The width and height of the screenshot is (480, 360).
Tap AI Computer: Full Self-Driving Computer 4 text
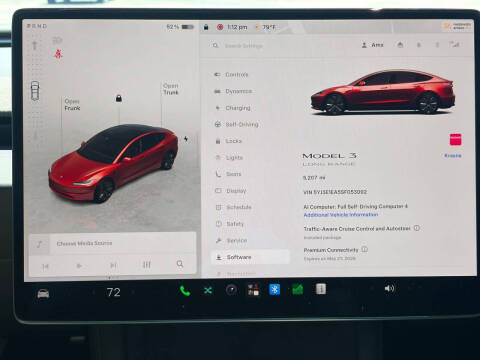pyautogui.click(x=355, y=207)
